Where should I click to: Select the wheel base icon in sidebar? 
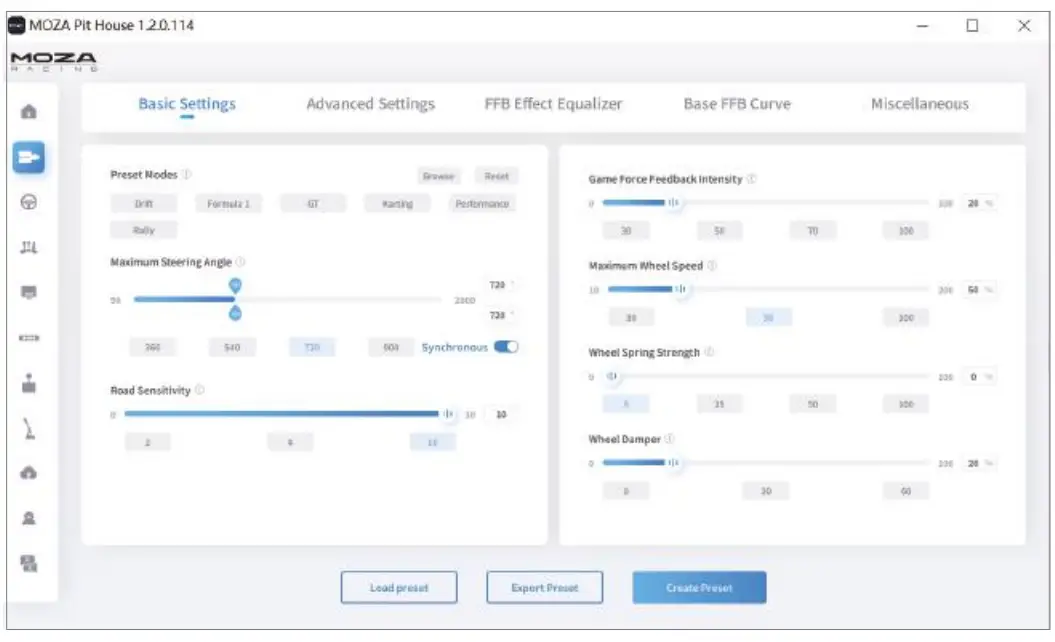[28, 157]
